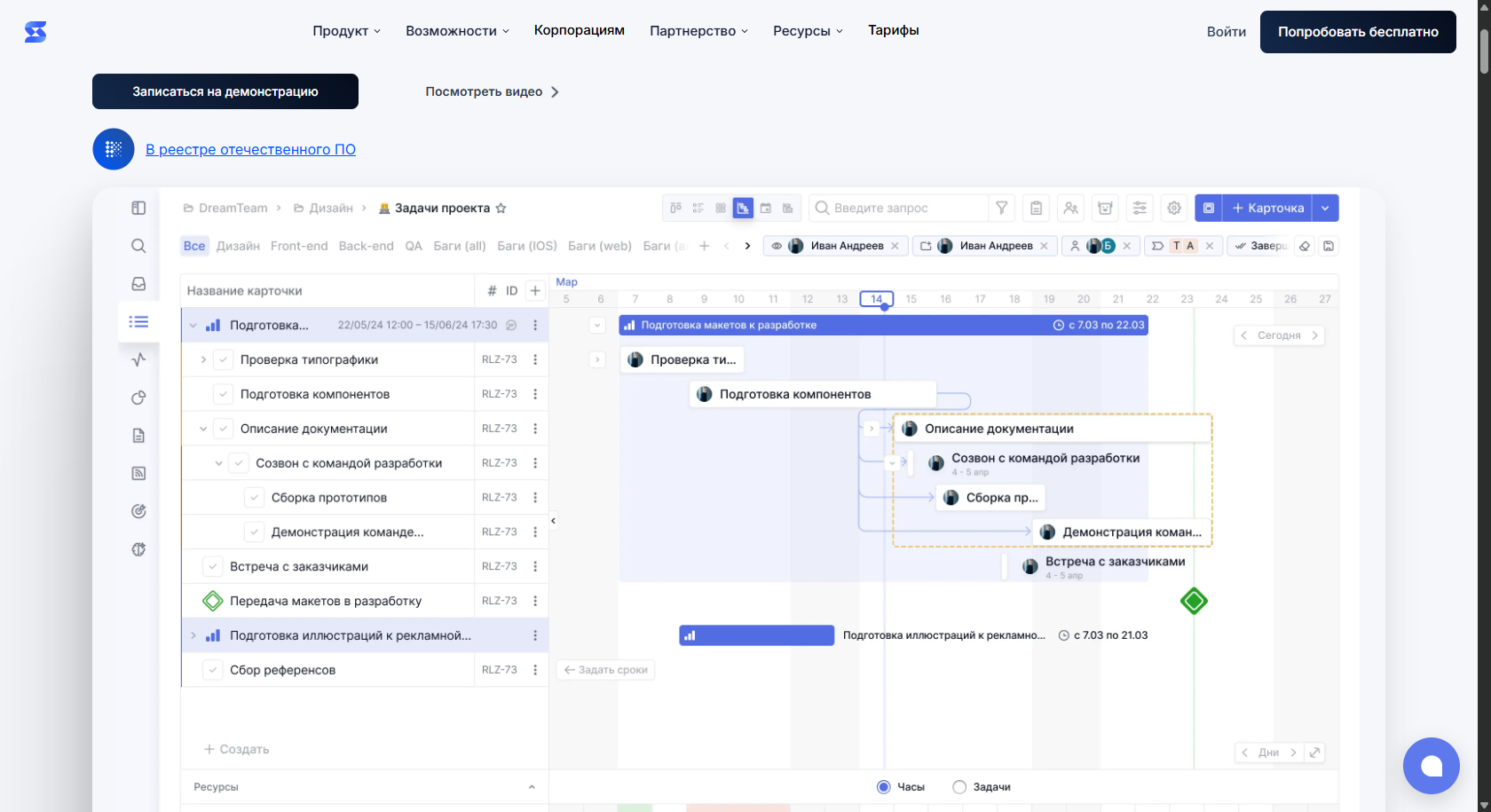Viewport: 1491px width, 812px height.
Task: Click the star next to Задачи проекта
Action: (501, 209)
